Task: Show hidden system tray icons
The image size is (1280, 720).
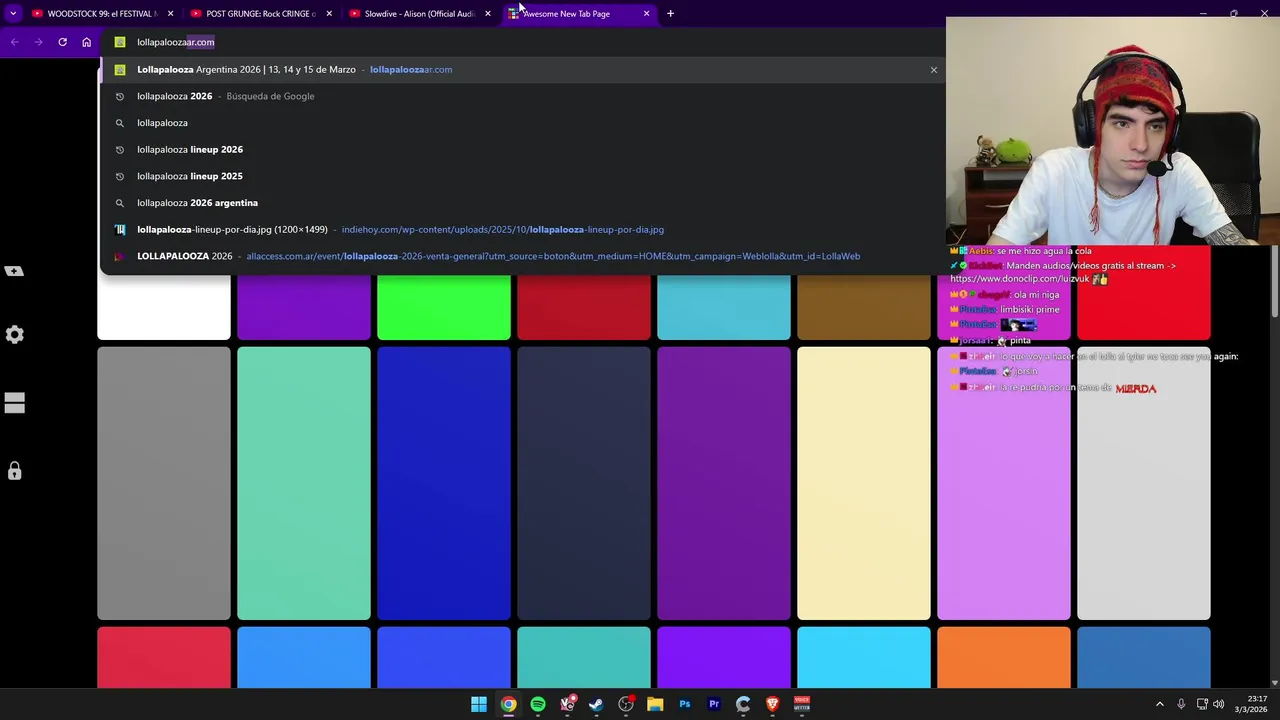Action: tap(1160, 704)
